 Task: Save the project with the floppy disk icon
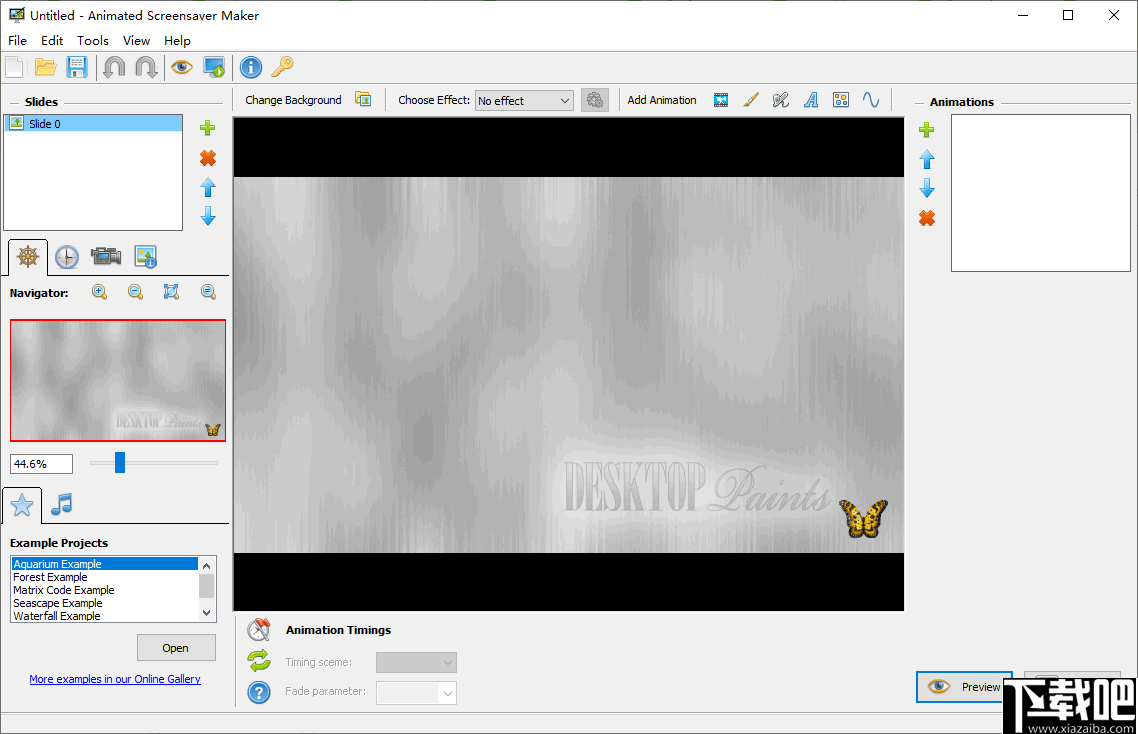pos(76,68)
